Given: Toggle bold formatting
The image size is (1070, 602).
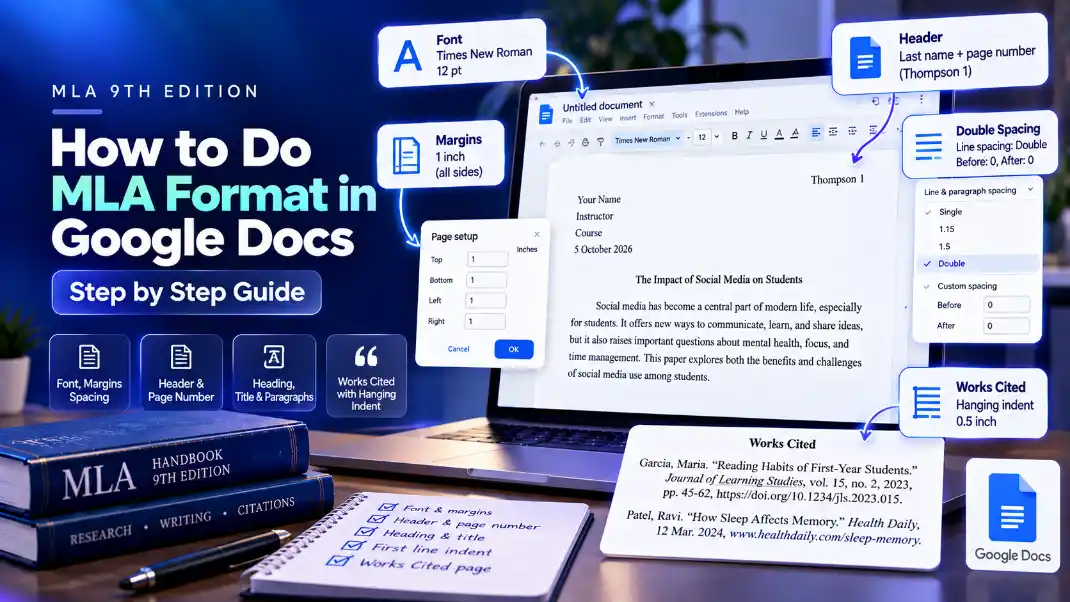Looking at the screenshot, I should coord(734,136).
